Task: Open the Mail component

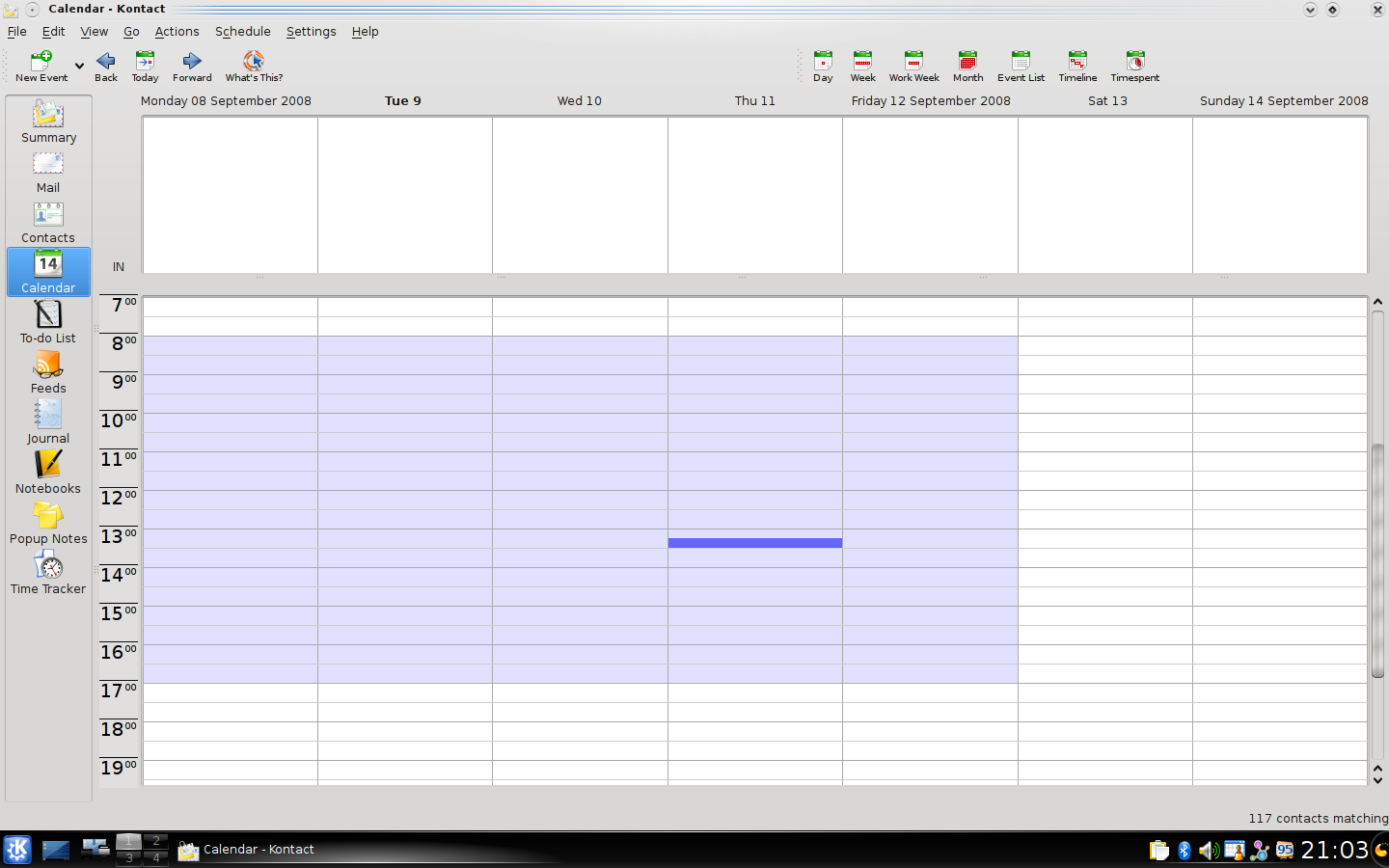Action: [x=48, y=172]
